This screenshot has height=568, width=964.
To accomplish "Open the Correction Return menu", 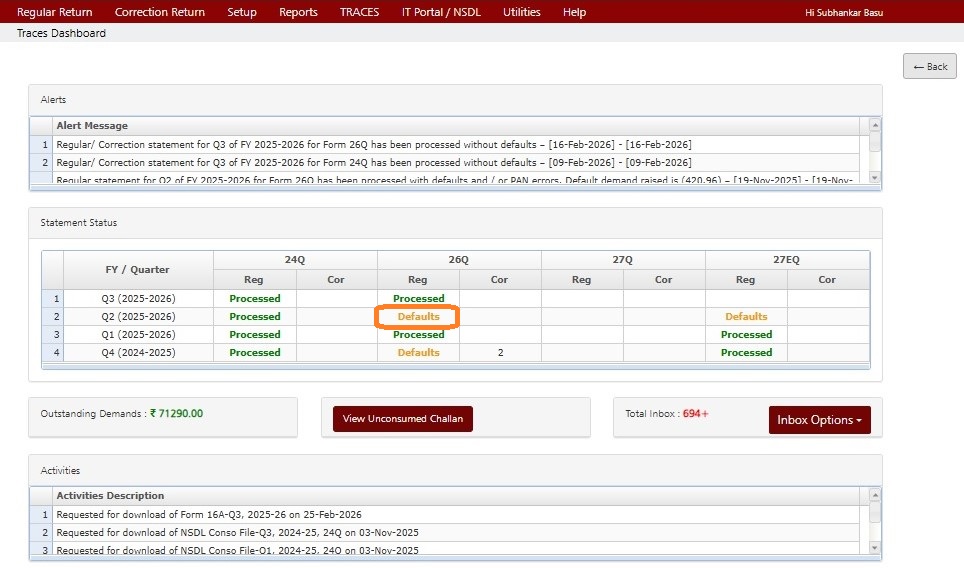I will [x=160, y=12].
